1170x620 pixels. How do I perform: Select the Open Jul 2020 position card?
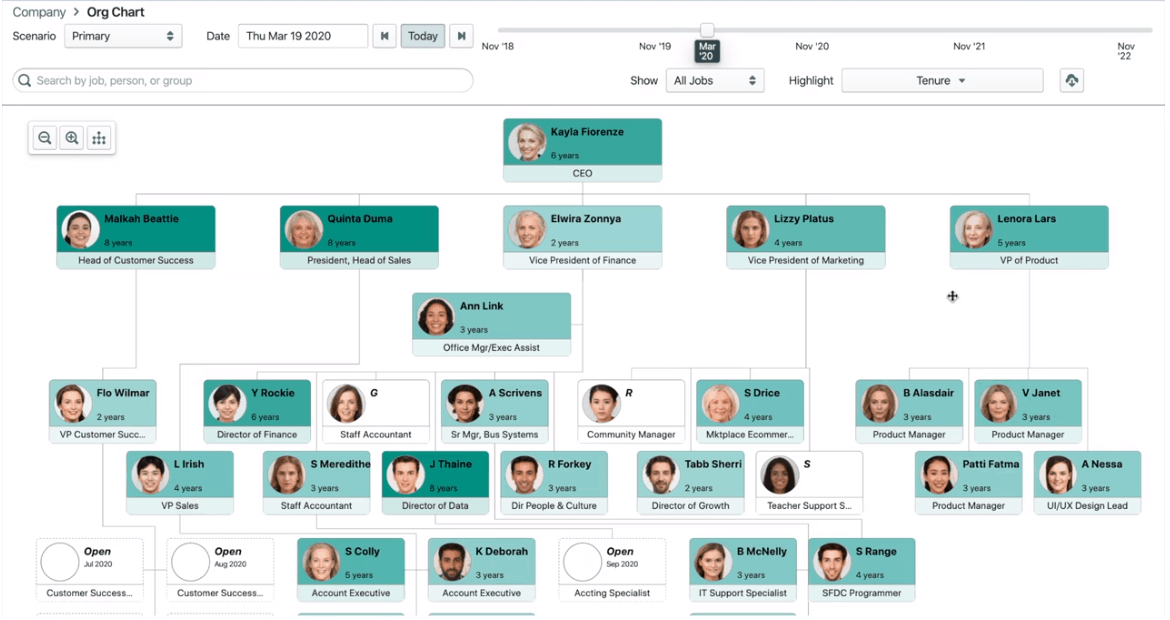point(90,568)
